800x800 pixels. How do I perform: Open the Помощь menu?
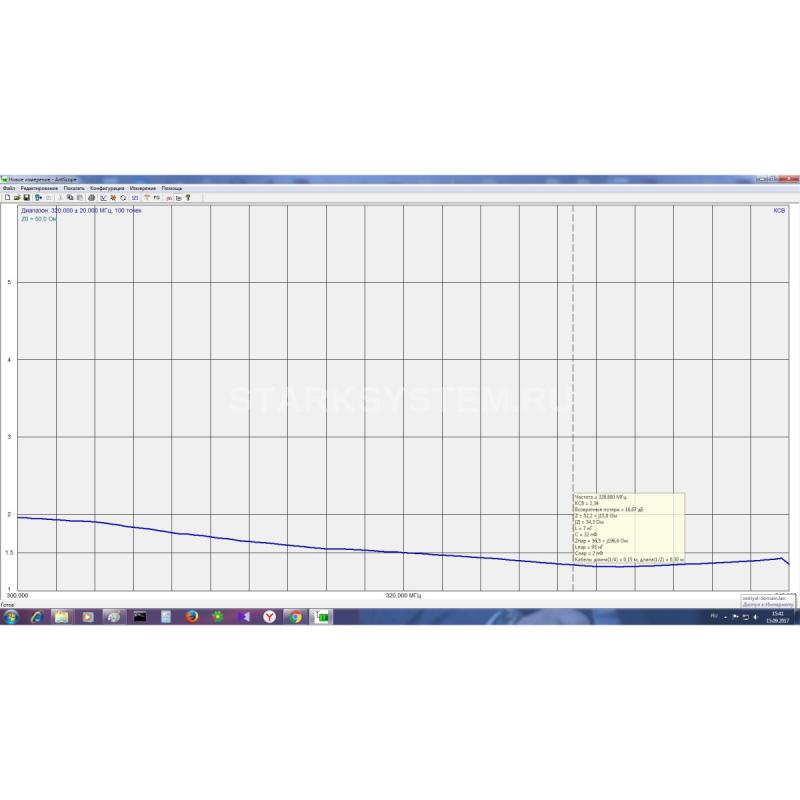coord(172,188)
